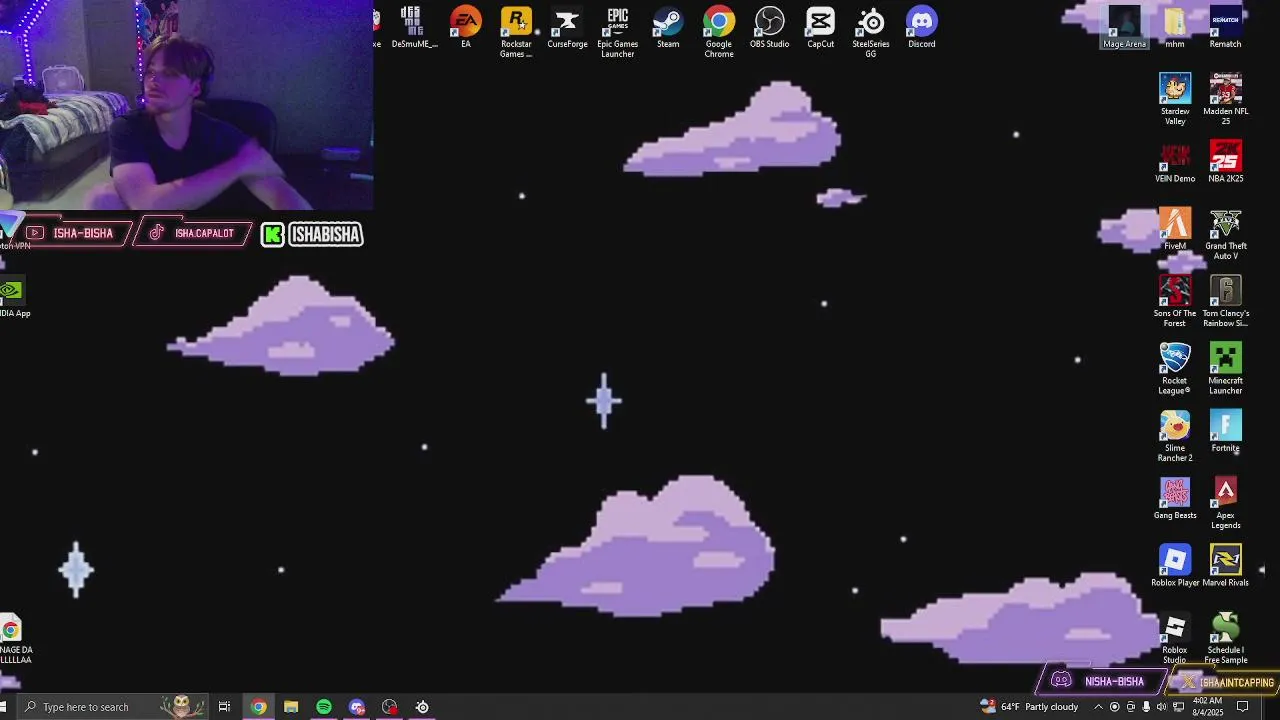Open the CurseForge desktop icon
Viewport: 1280px width, 720px height.
coord(567,28)
